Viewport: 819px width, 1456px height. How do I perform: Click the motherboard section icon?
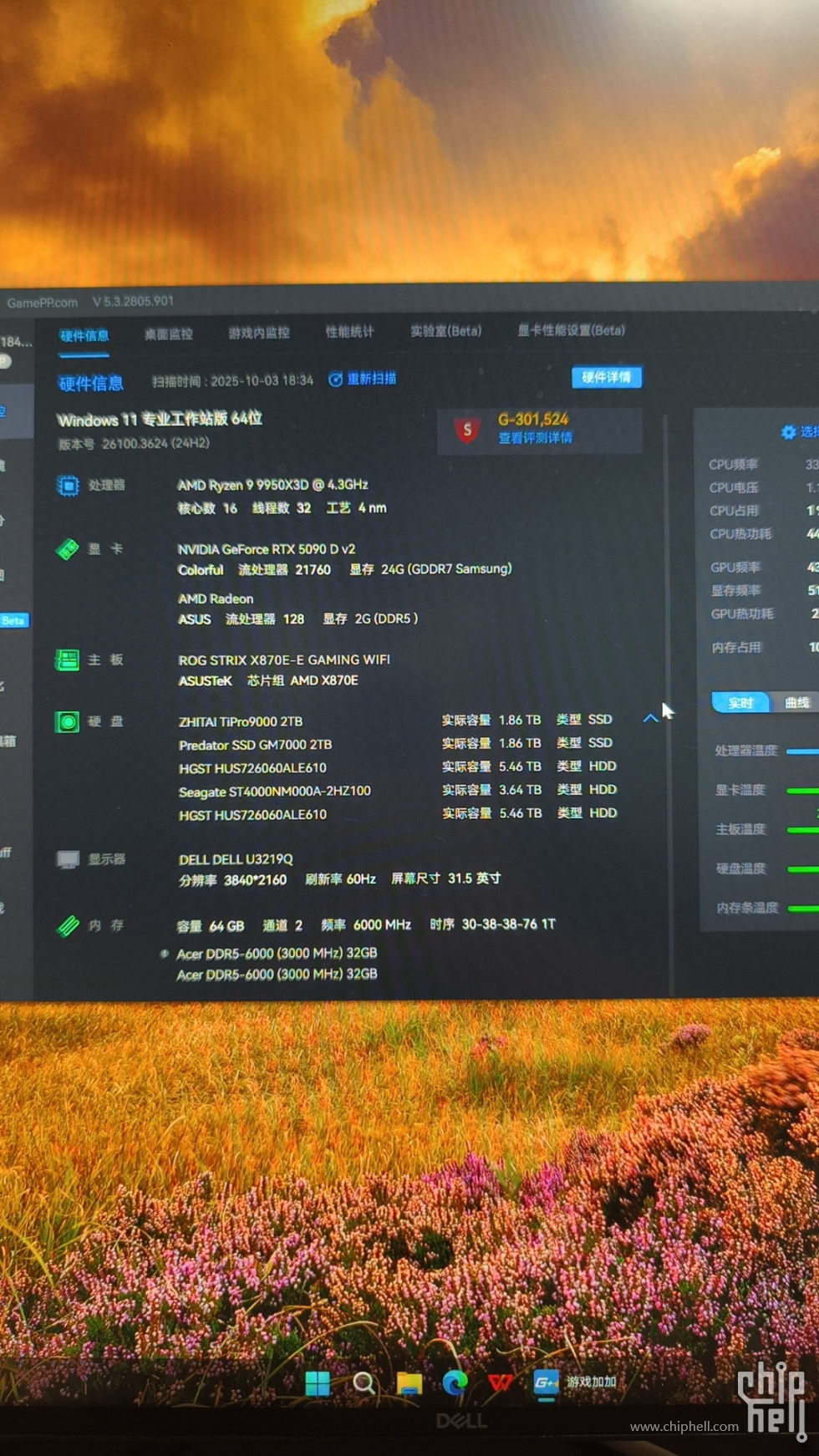point(67,660)
